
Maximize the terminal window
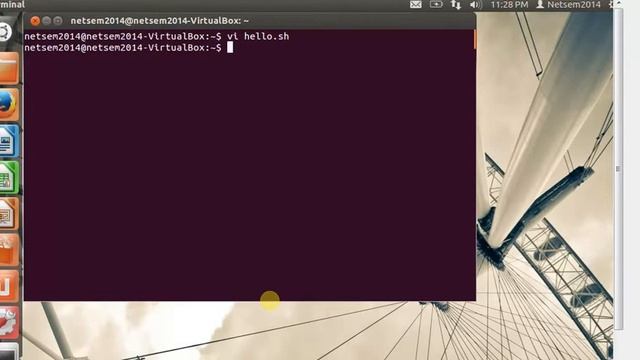pyautogui.click(x=58, y=21)
